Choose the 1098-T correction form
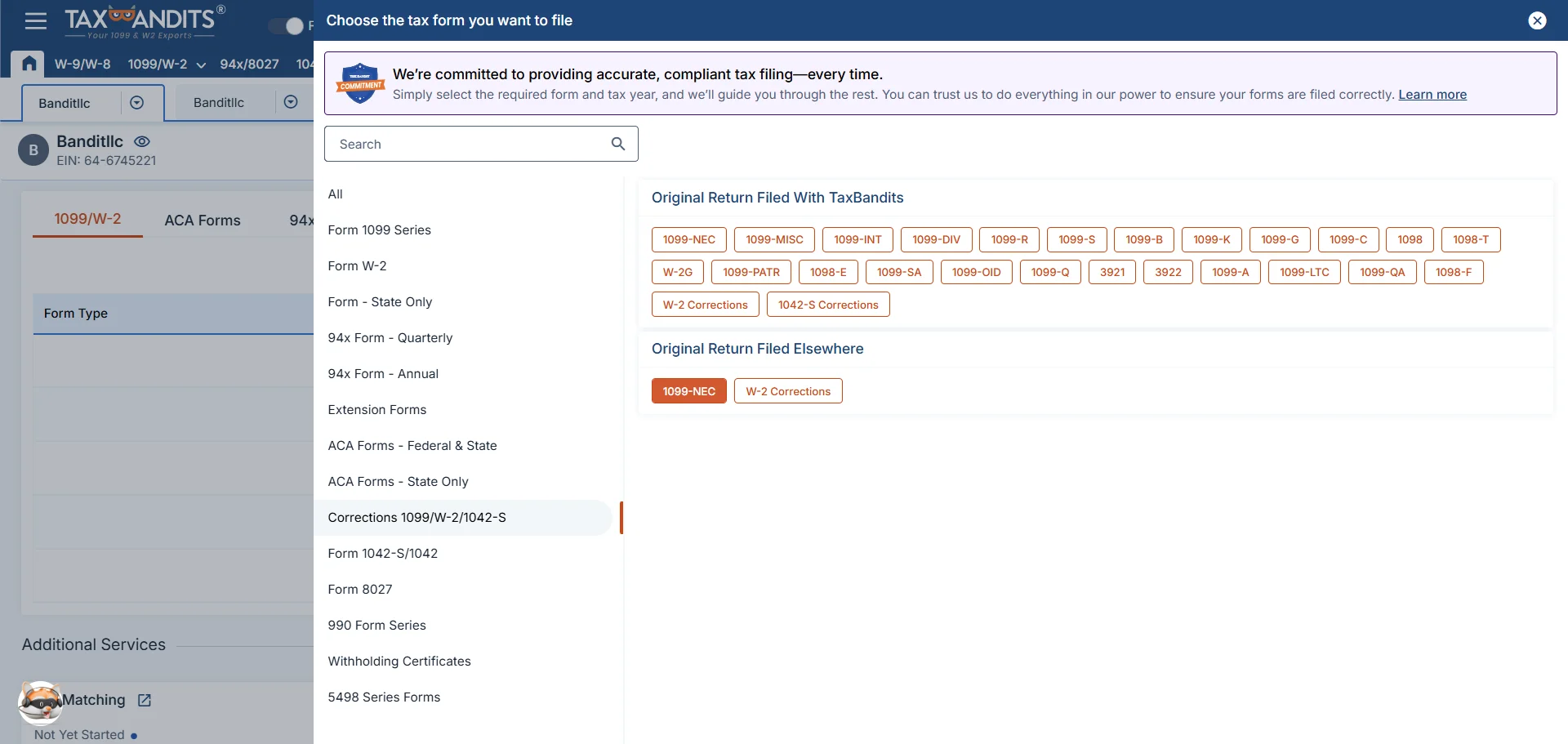1568x744 pixels. [x=1471, y=239]
